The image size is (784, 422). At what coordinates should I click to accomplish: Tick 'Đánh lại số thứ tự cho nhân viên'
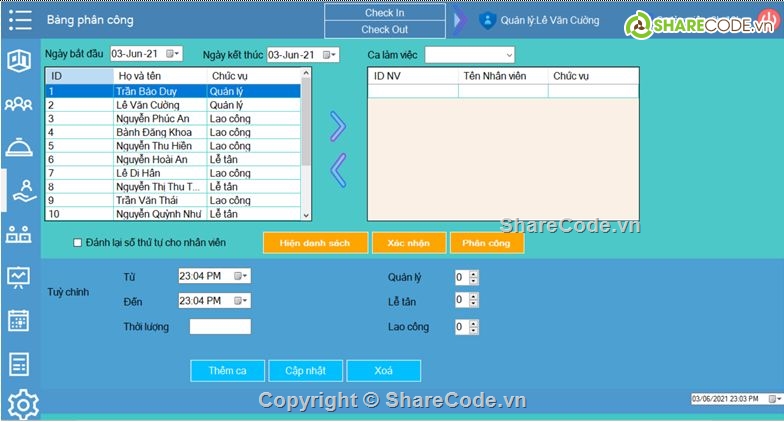click(78, 242)
